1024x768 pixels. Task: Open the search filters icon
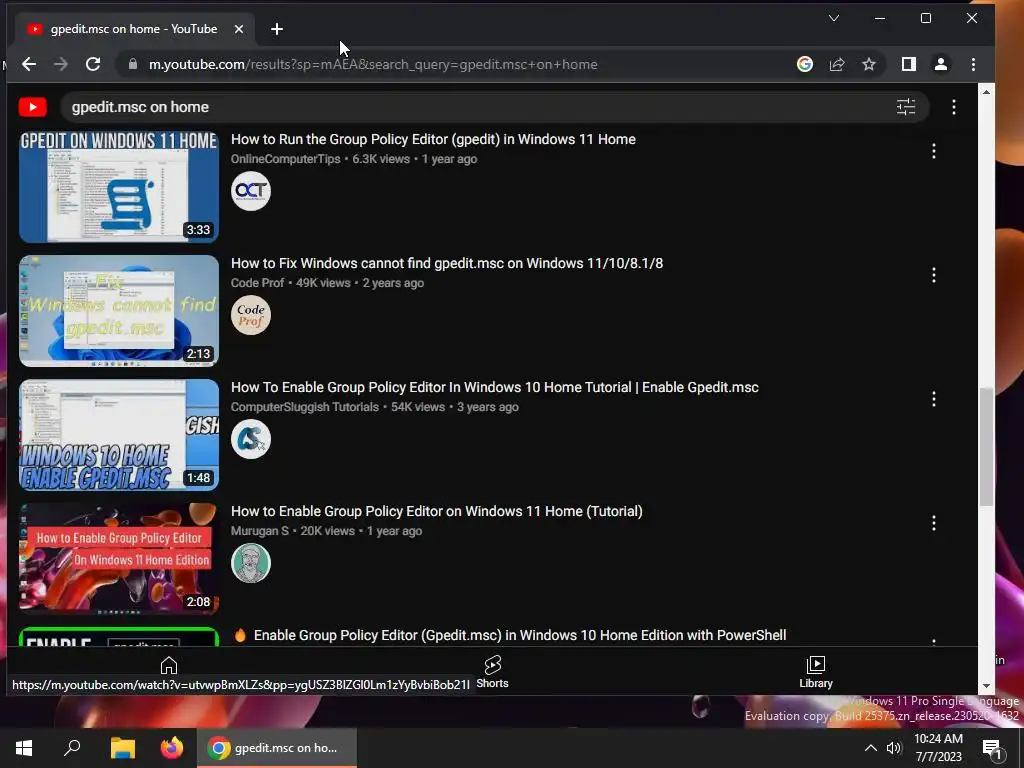[x=906, y=107]
